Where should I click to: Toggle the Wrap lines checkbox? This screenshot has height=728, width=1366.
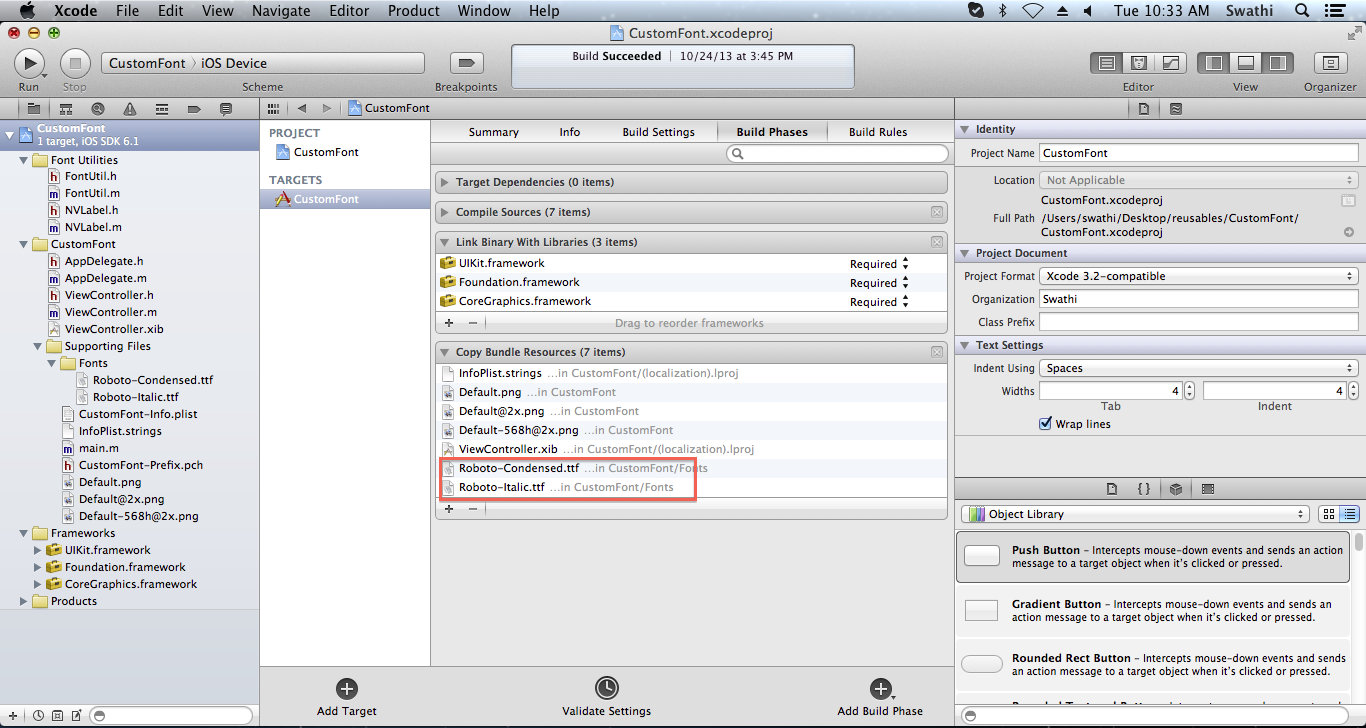coord(1046,424)
